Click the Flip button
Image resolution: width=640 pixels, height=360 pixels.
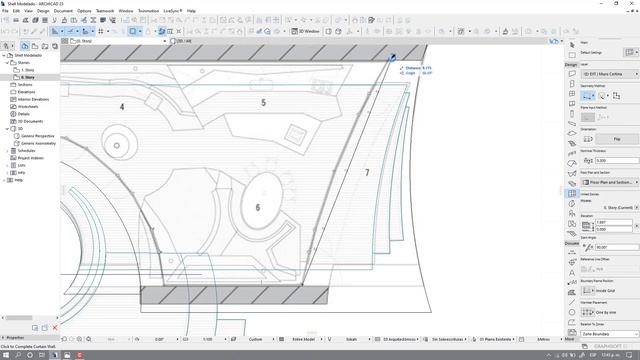[617, 139]
